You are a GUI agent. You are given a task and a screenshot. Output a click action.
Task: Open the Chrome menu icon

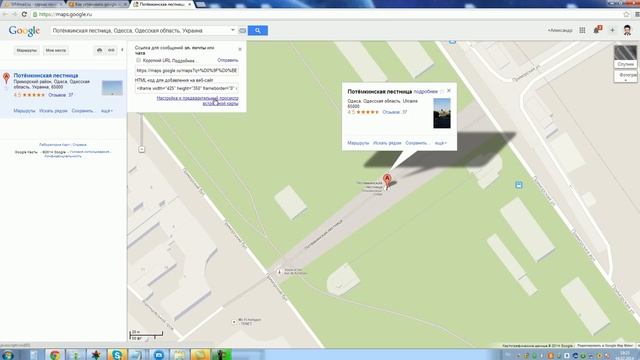click(x=637, y=14)
